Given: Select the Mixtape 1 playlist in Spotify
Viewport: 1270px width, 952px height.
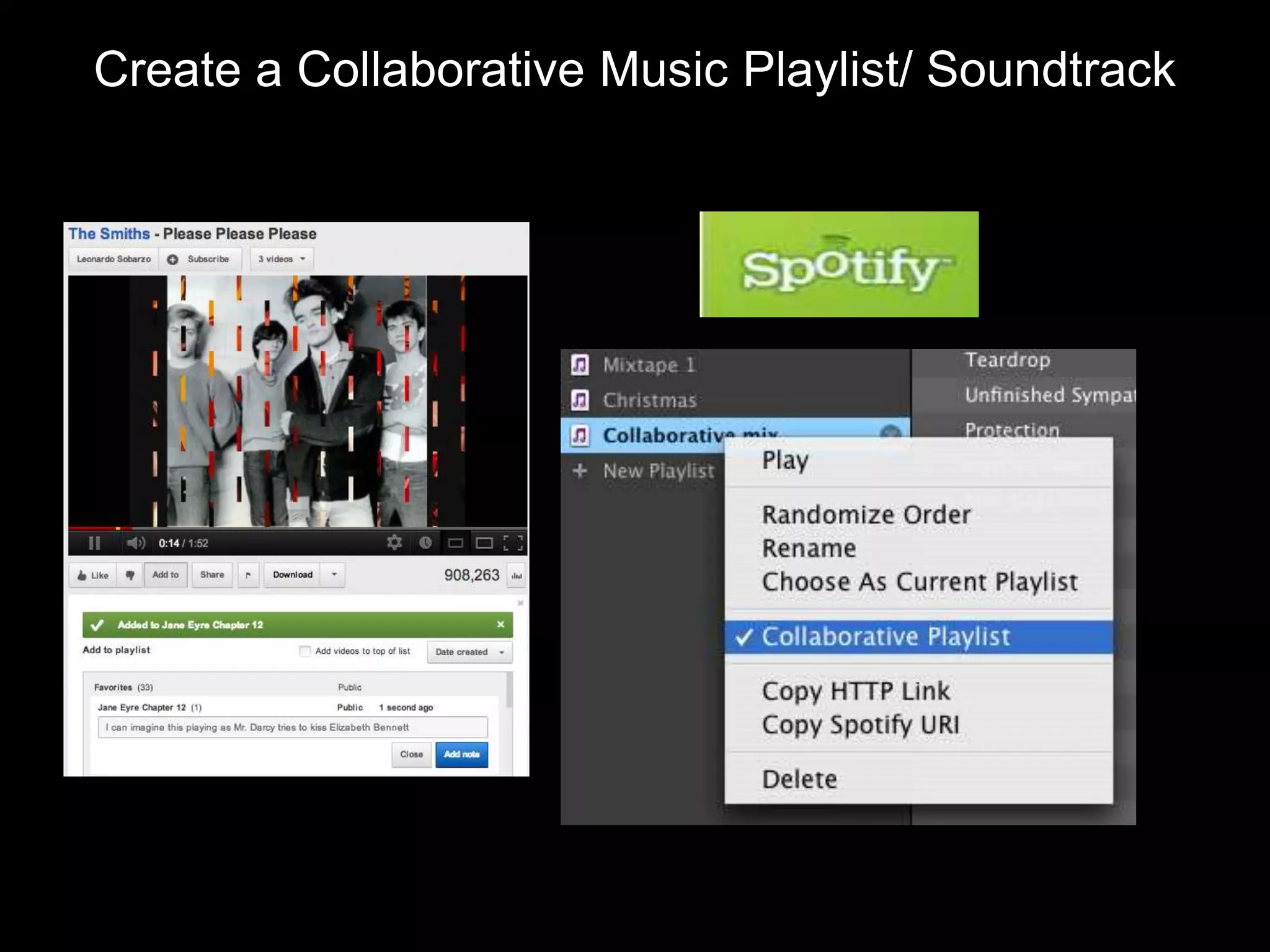Looking at the screenshot, I should 649,365.
